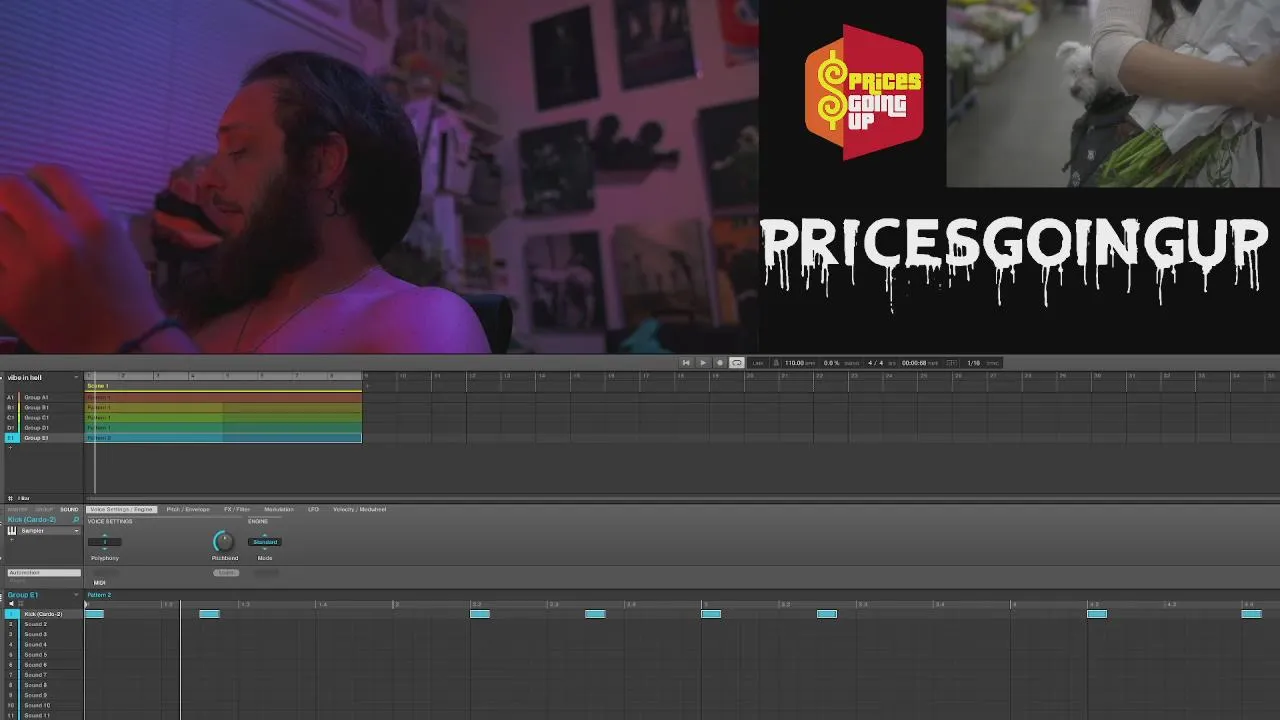The width and height of the screenshot is (1280, 720).
Task: Switch to the MASTER channel tab
Action: (x=18, y=509)
